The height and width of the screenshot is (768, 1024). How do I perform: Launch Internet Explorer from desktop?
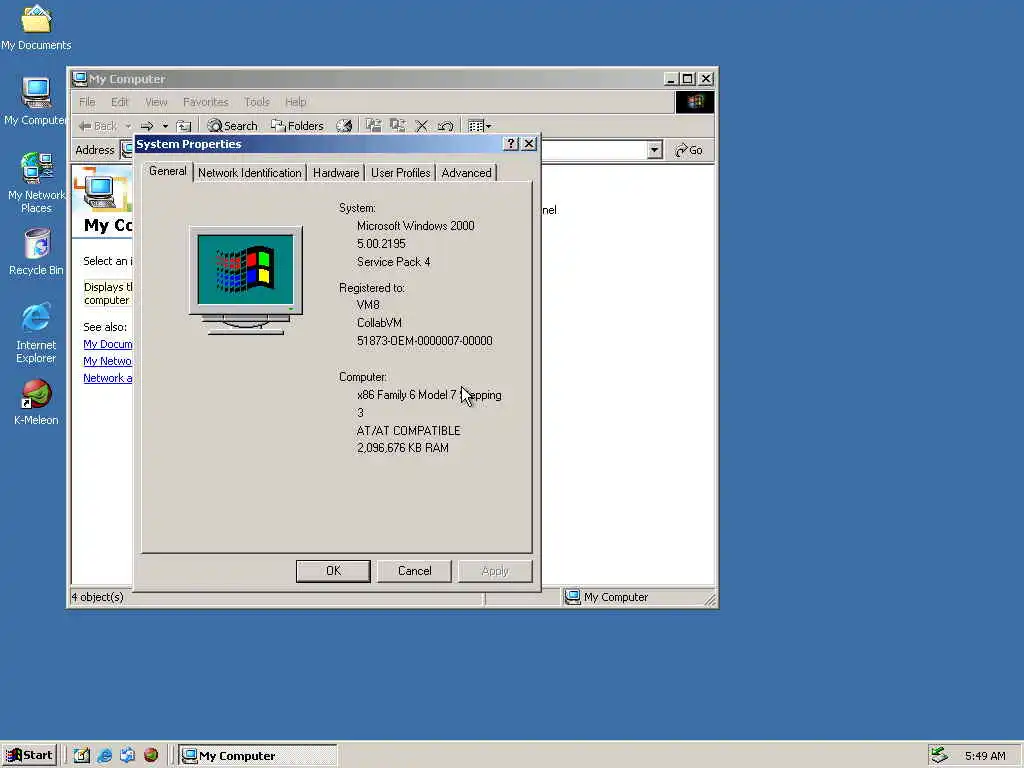coord(36,332)
